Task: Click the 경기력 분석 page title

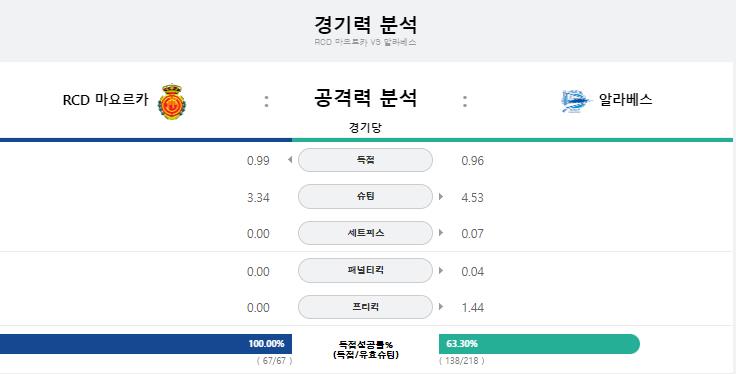Action: 365,24
